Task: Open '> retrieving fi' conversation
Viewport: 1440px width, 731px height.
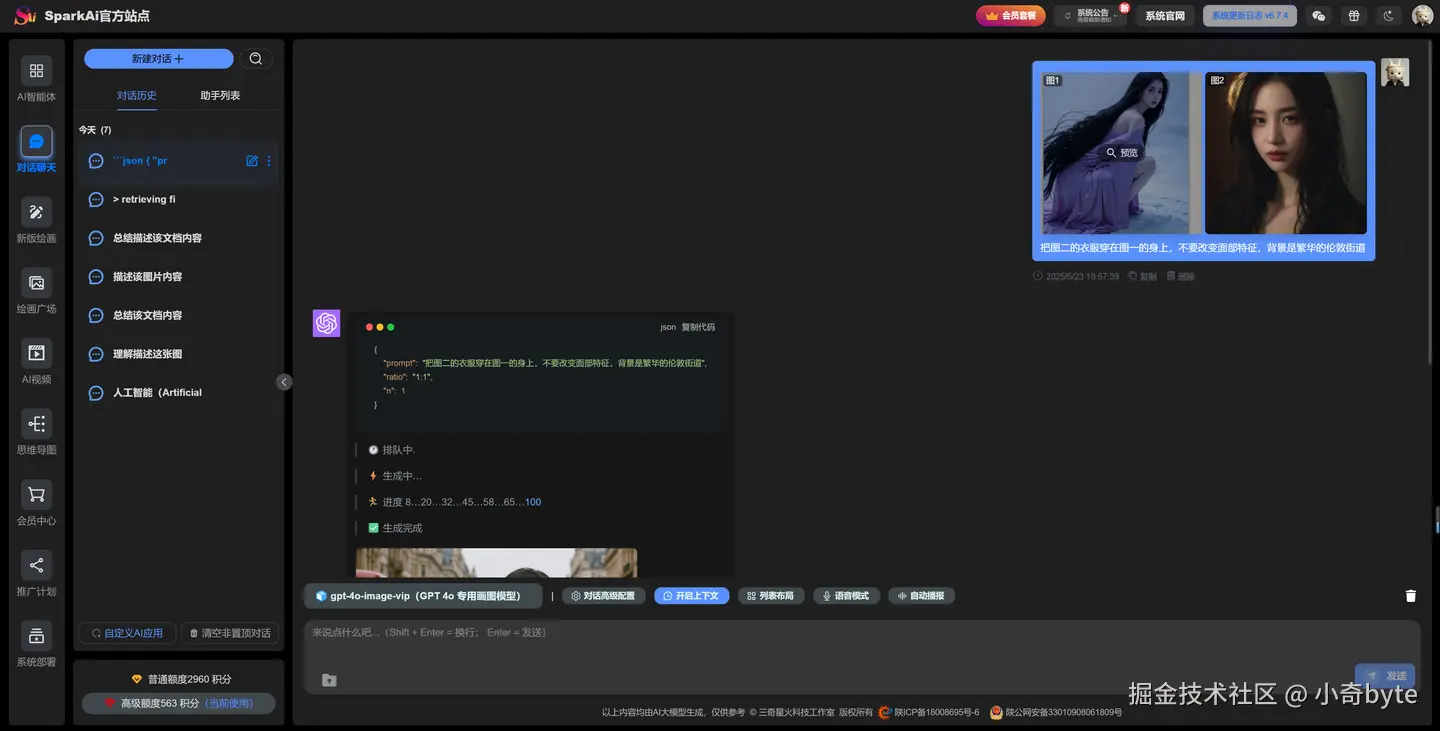Action: point(178,200)
